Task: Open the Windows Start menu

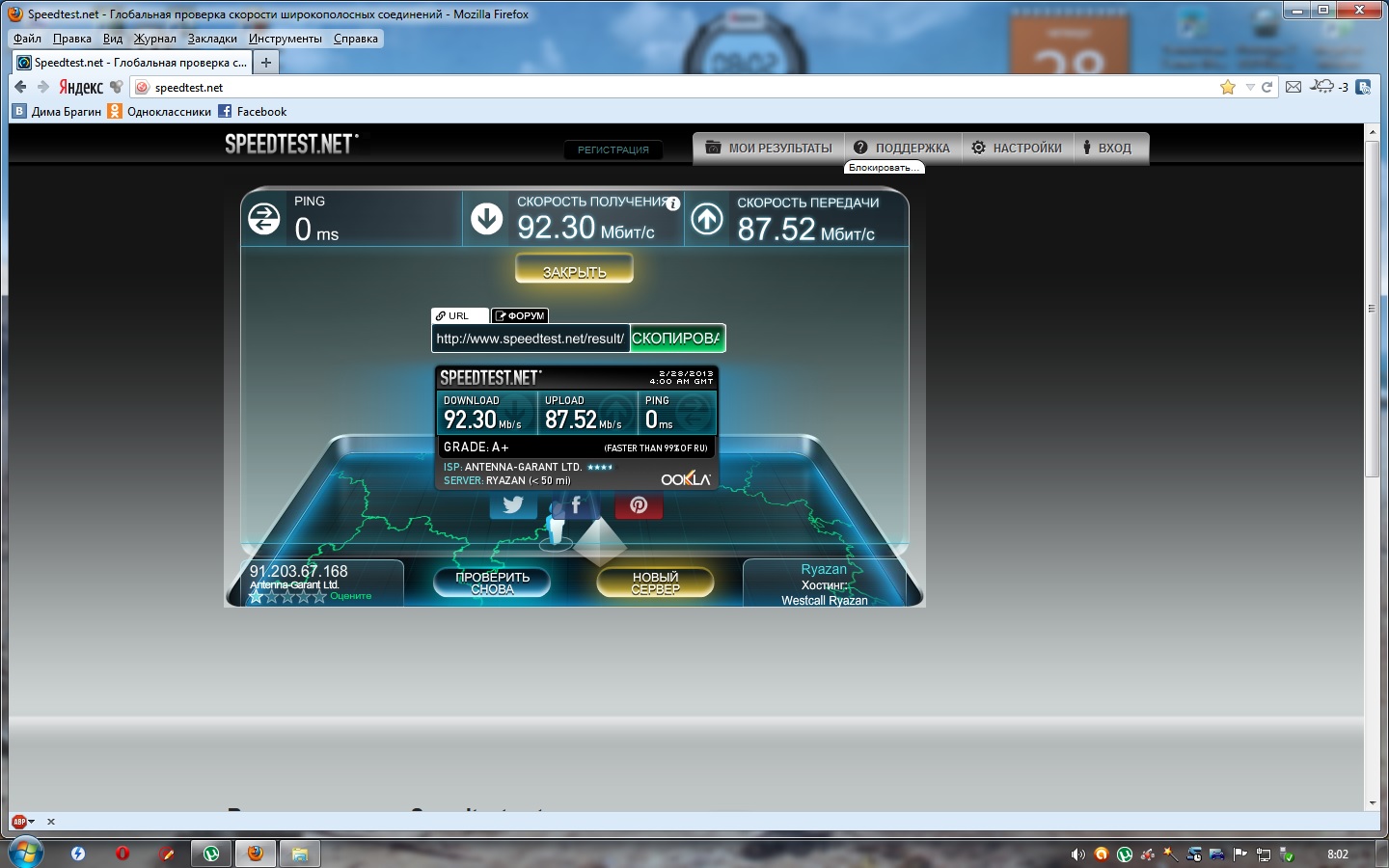Action: click(x=26, y=854)
